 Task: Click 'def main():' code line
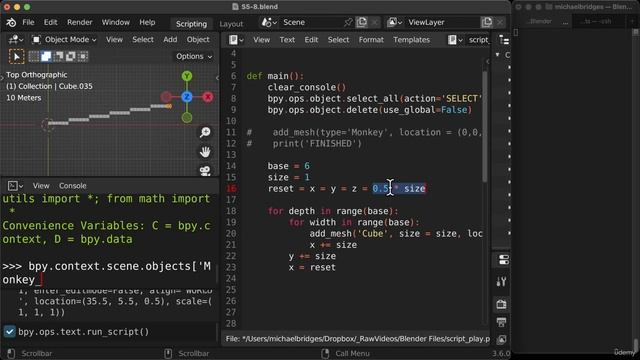[275, 76]
